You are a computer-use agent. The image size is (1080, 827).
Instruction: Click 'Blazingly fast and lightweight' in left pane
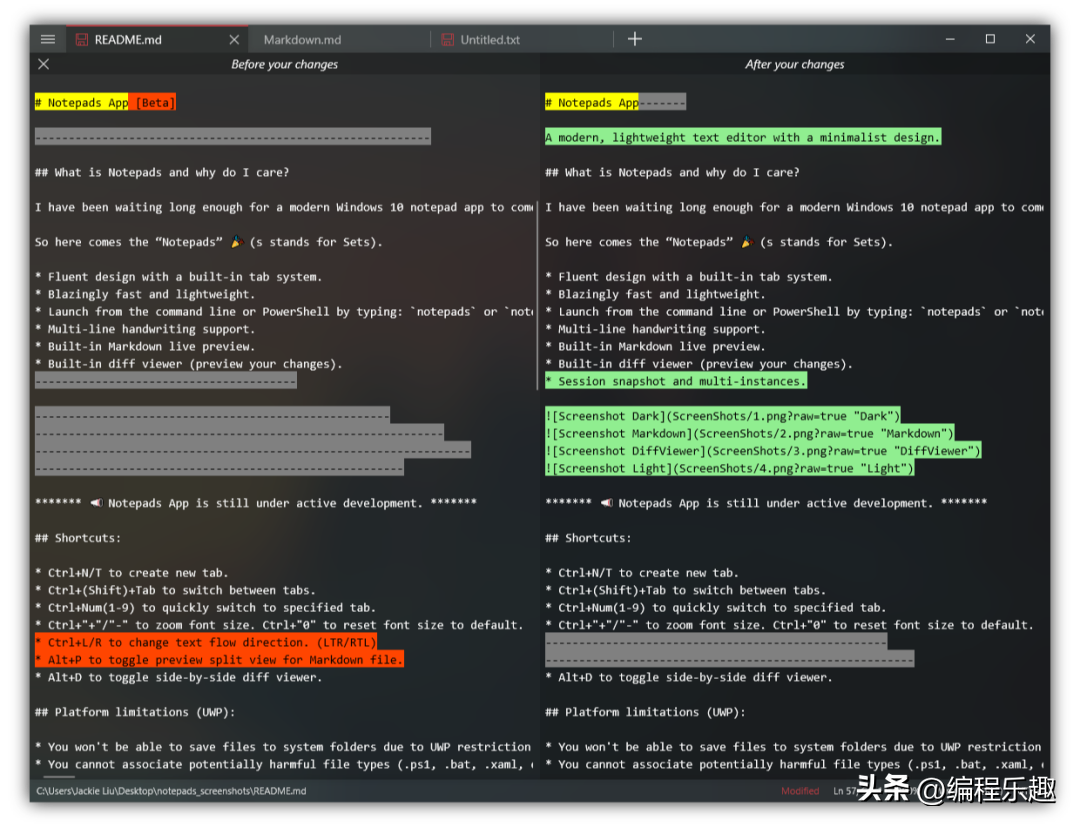(145, 294)
